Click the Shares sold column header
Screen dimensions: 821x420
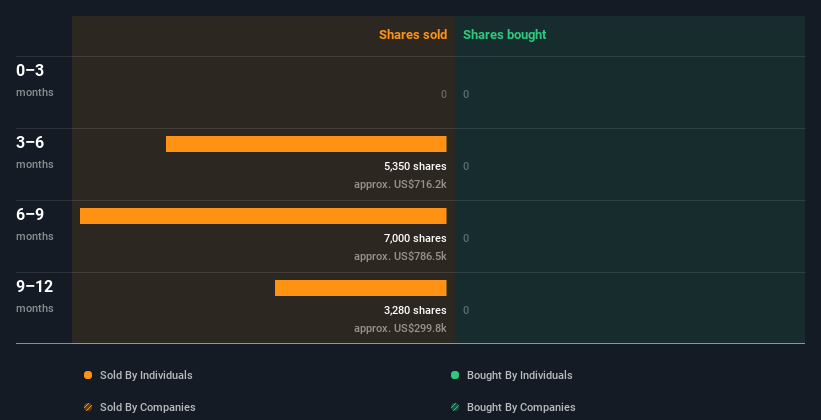413,35
